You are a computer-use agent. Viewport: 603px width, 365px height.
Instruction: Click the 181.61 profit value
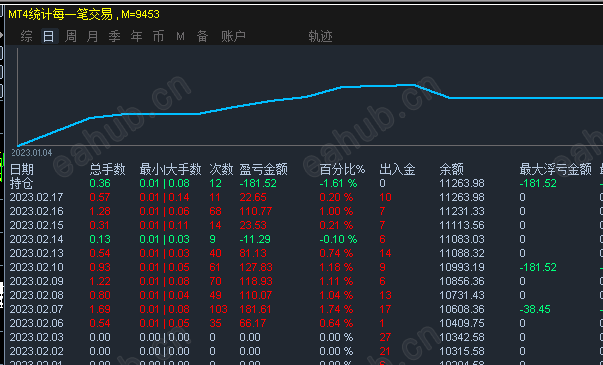pyautogui.click(x=255, y=309)
